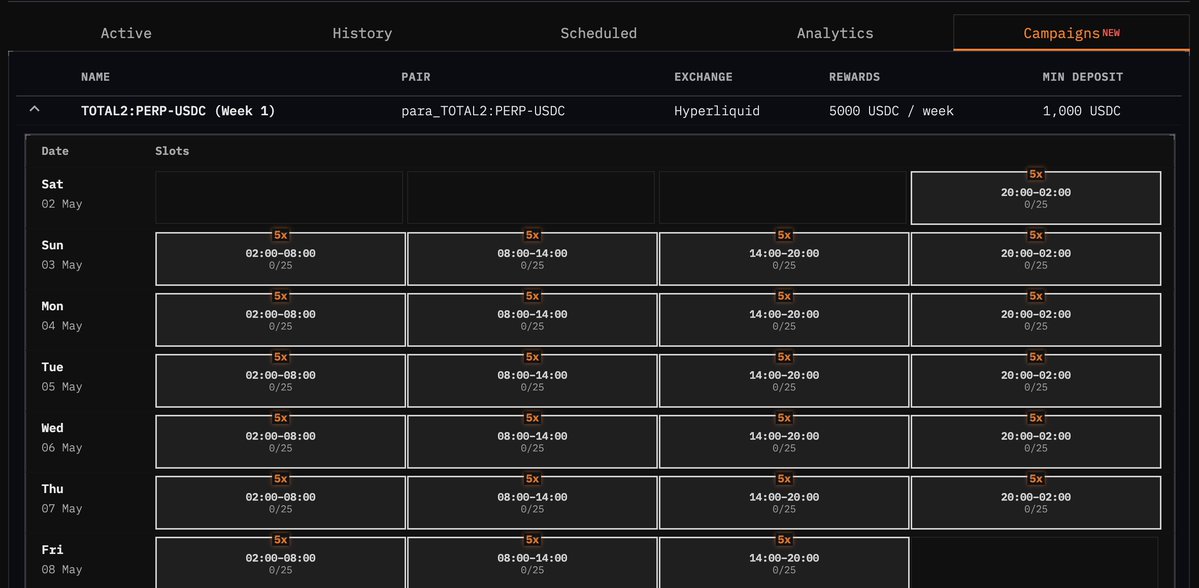The width and height of the screenshot is (1199, 588).
Task: Select Sunday 14:00–20:00 slot
Action: pos(784,258)
